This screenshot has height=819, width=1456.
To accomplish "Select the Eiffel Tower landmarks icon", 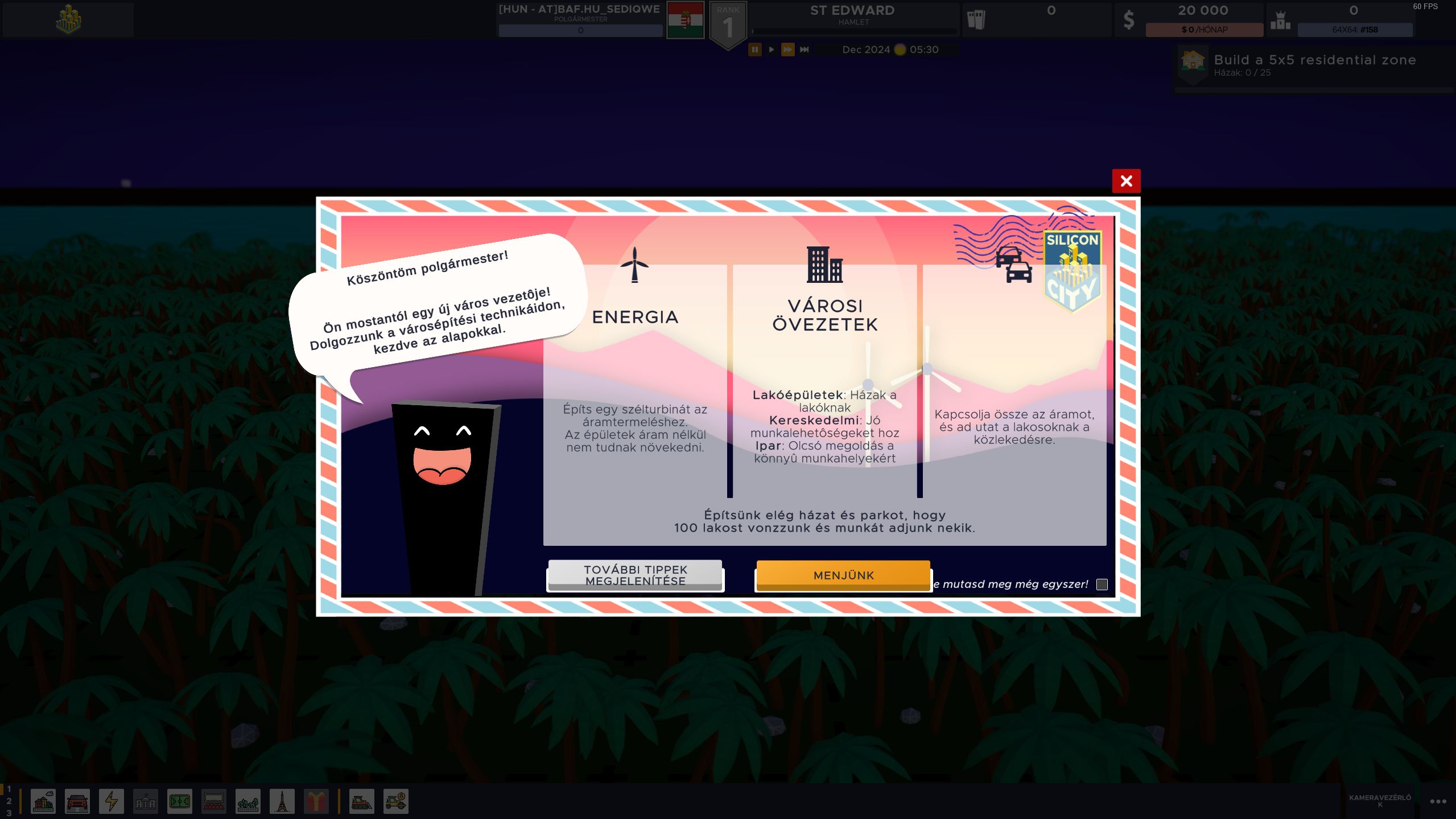I will [282, 801].
